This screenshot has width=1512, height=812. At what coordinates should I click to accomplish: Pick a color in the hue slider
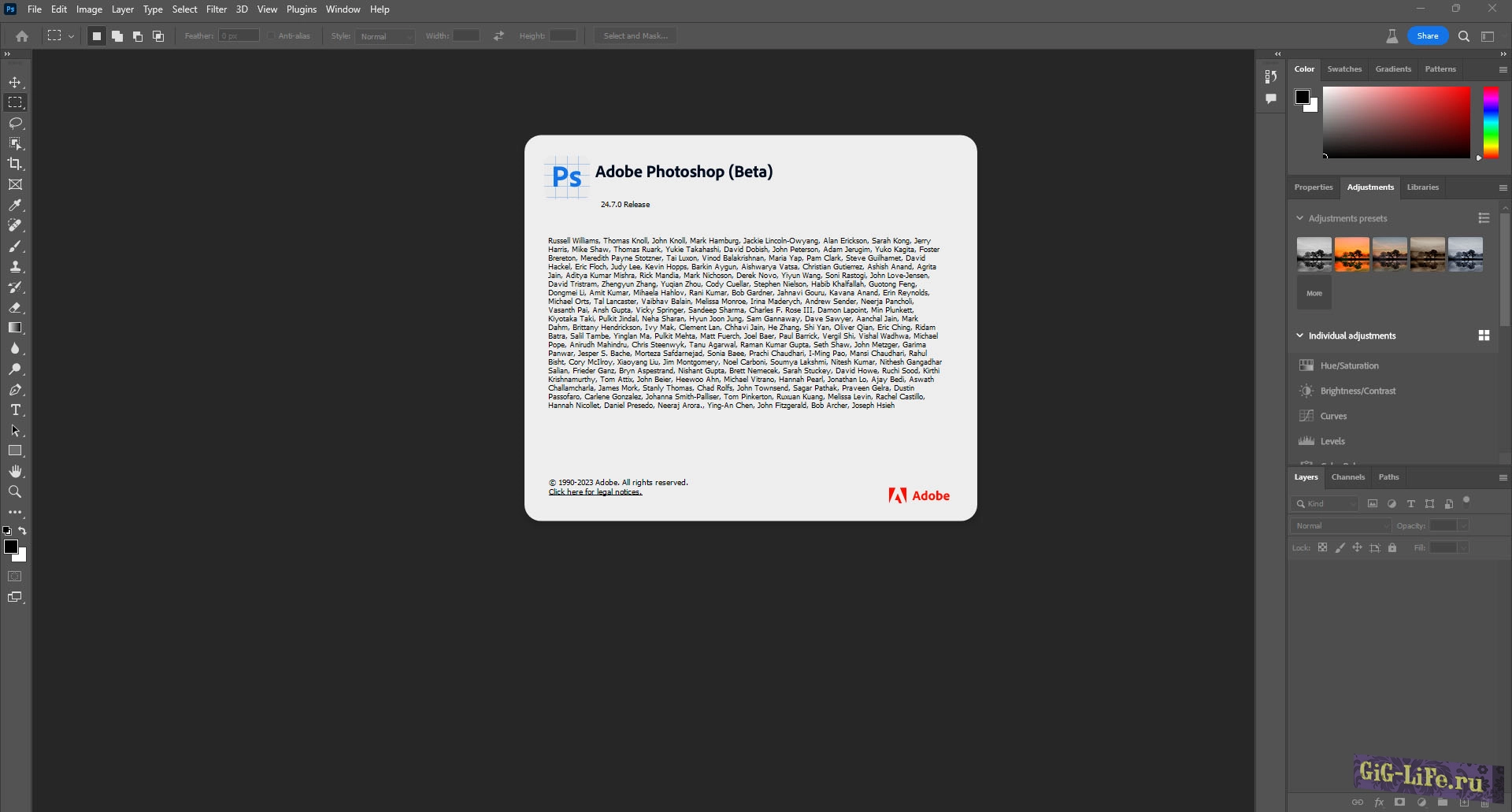coord(1491,122)
